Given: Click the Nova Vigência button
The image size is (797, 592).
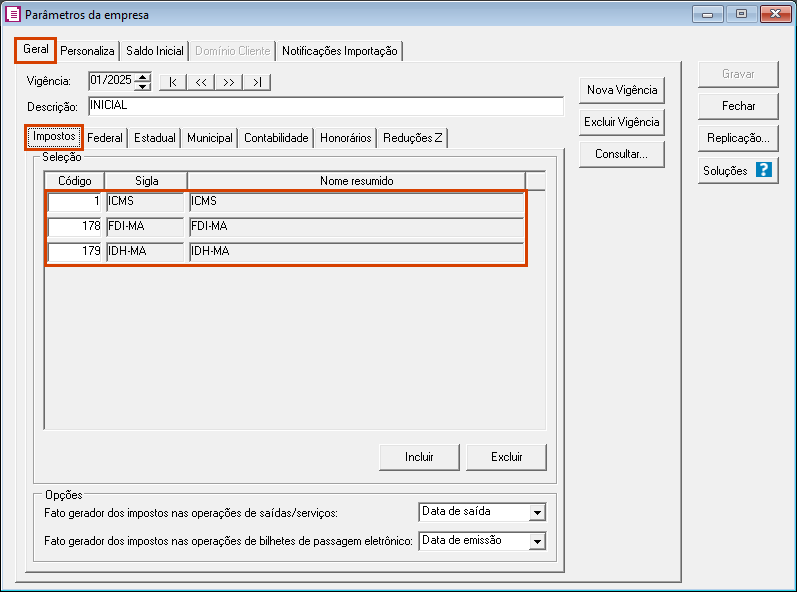Looking at the screenshot, I should pos(622,90).
